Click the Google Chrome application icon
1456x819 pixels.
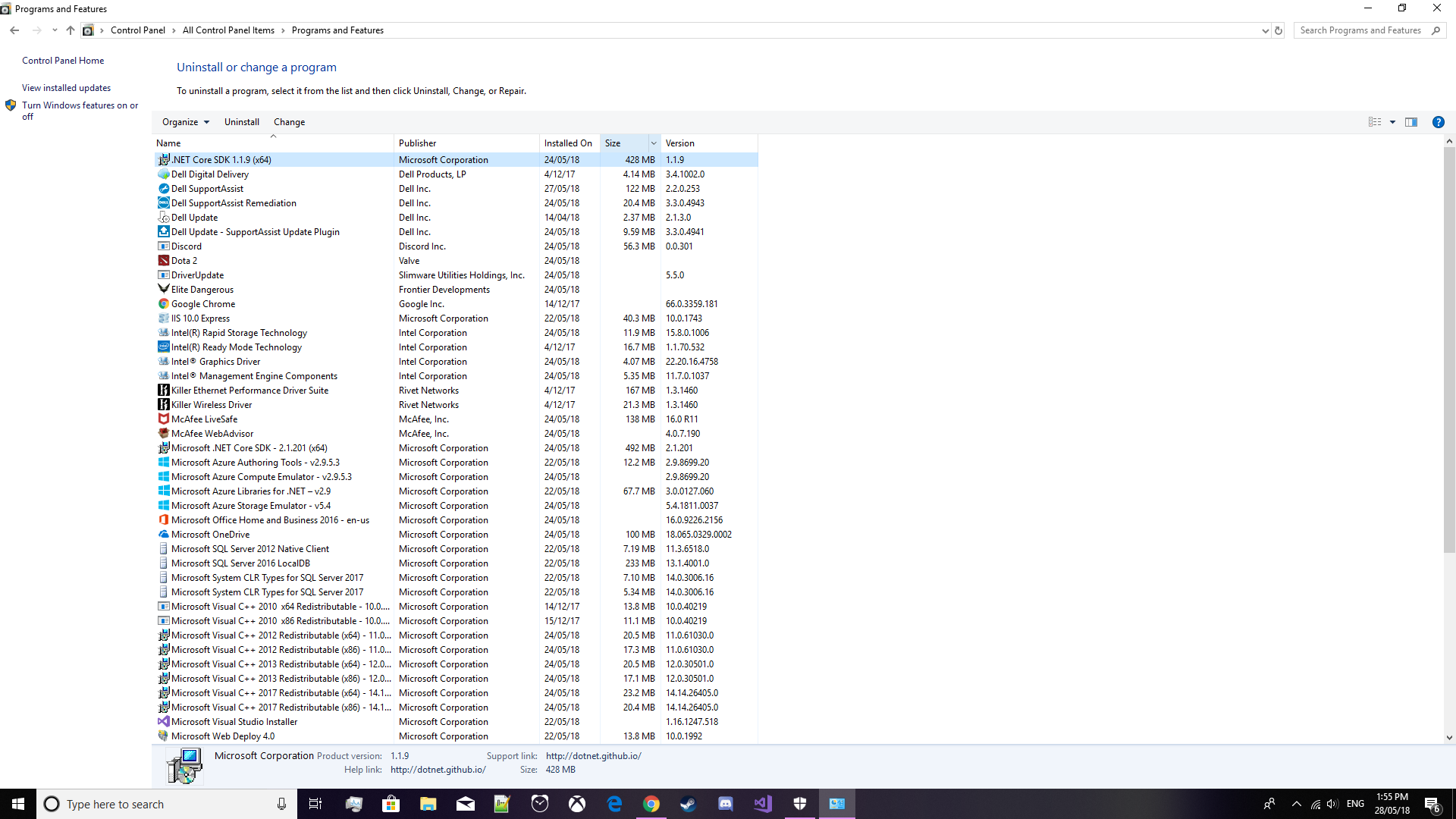coord(163,303)
